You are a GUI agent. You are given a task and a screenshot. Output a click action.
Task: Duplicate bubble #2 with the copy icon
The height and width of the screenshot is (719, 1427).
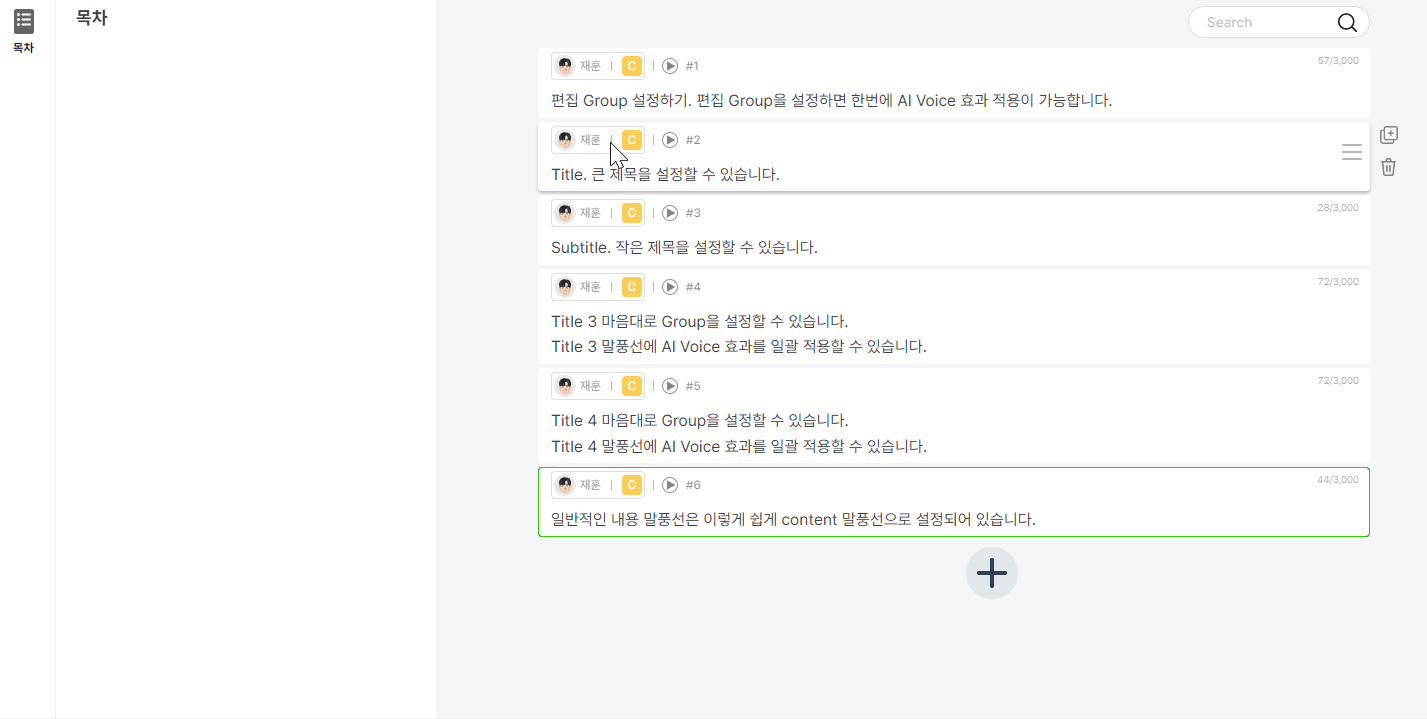[x=1388, y=135]
